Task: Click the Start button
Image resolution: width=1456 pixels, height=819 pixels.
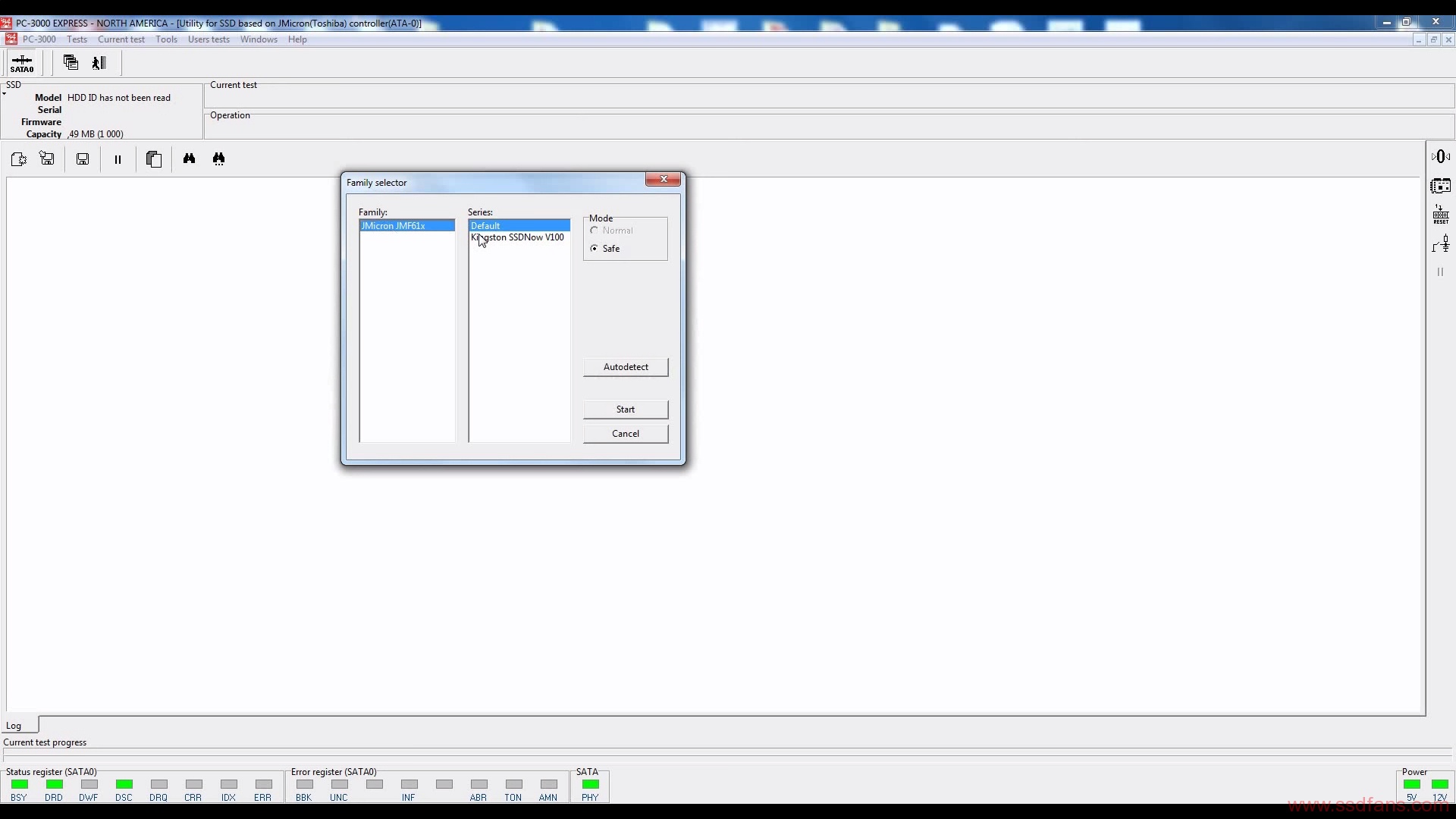Action: pos(626,409)
